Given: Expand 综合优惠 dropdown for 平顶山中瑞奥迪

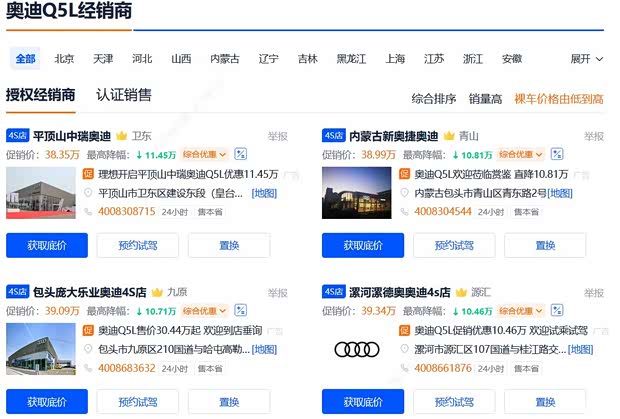Looking at the screenshot, I should pyautogui.click(x=204, y=154).
